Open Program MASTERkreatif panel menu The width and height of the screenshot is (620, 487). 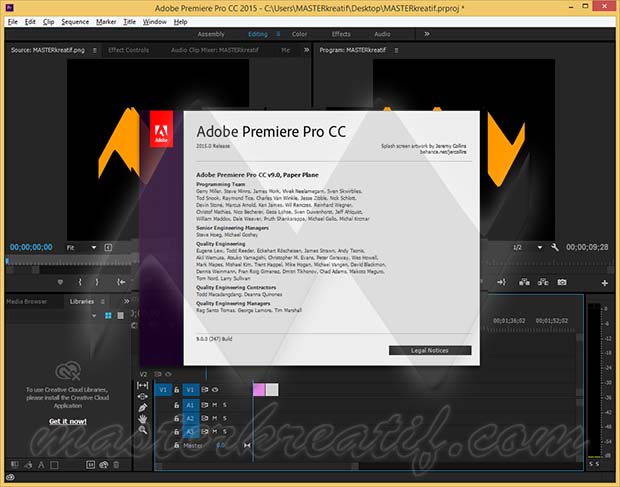(x=396, y=50)
